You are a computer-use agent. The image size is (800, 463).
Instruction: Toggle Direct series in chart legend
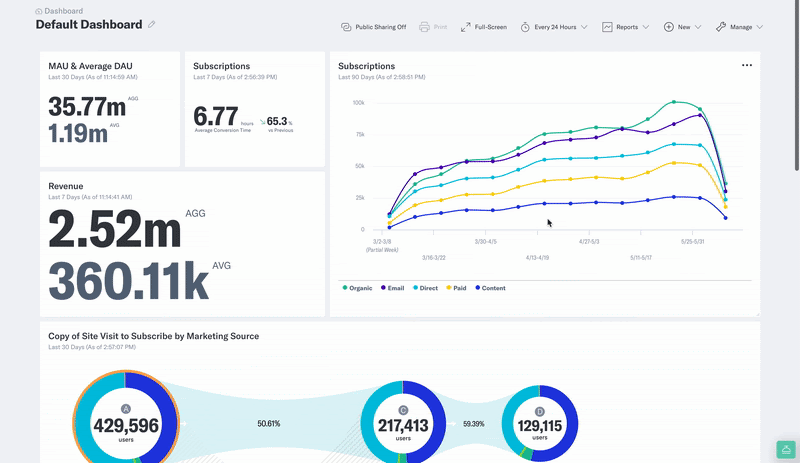tap(425, 288)
